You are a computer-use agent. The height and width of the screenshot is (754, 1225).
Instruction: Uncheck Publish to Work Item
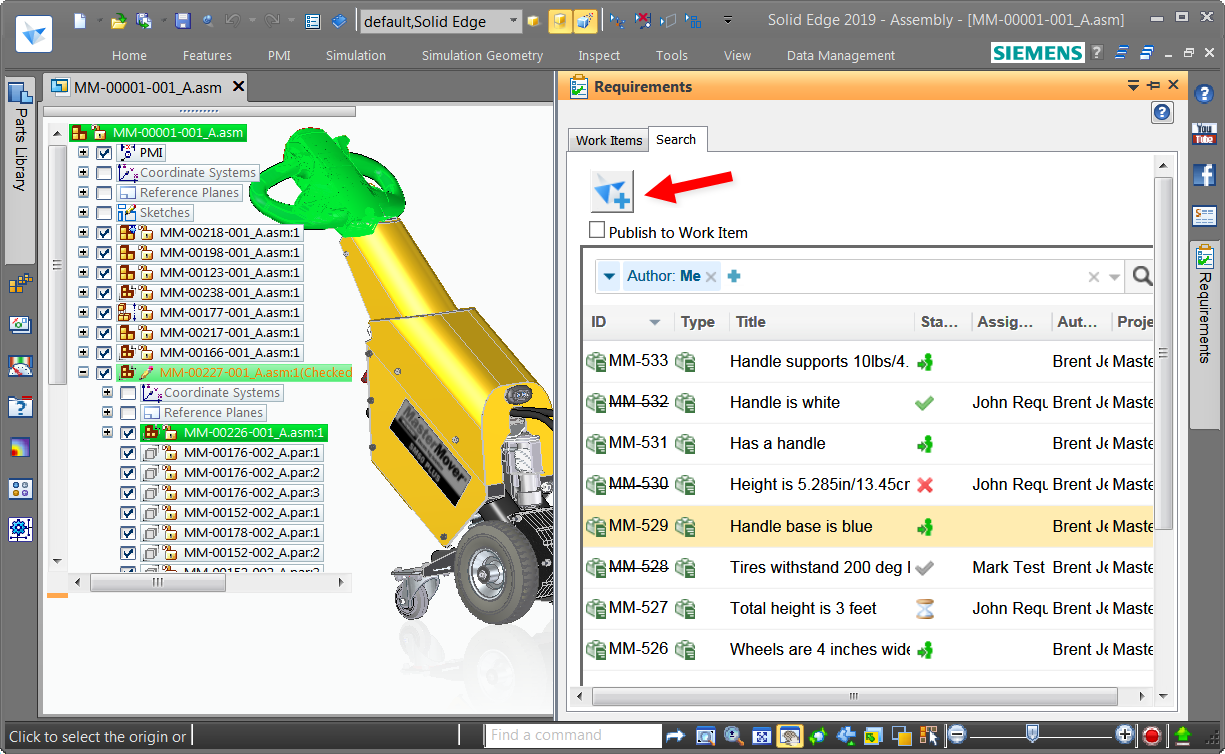(x=597, y=229)
